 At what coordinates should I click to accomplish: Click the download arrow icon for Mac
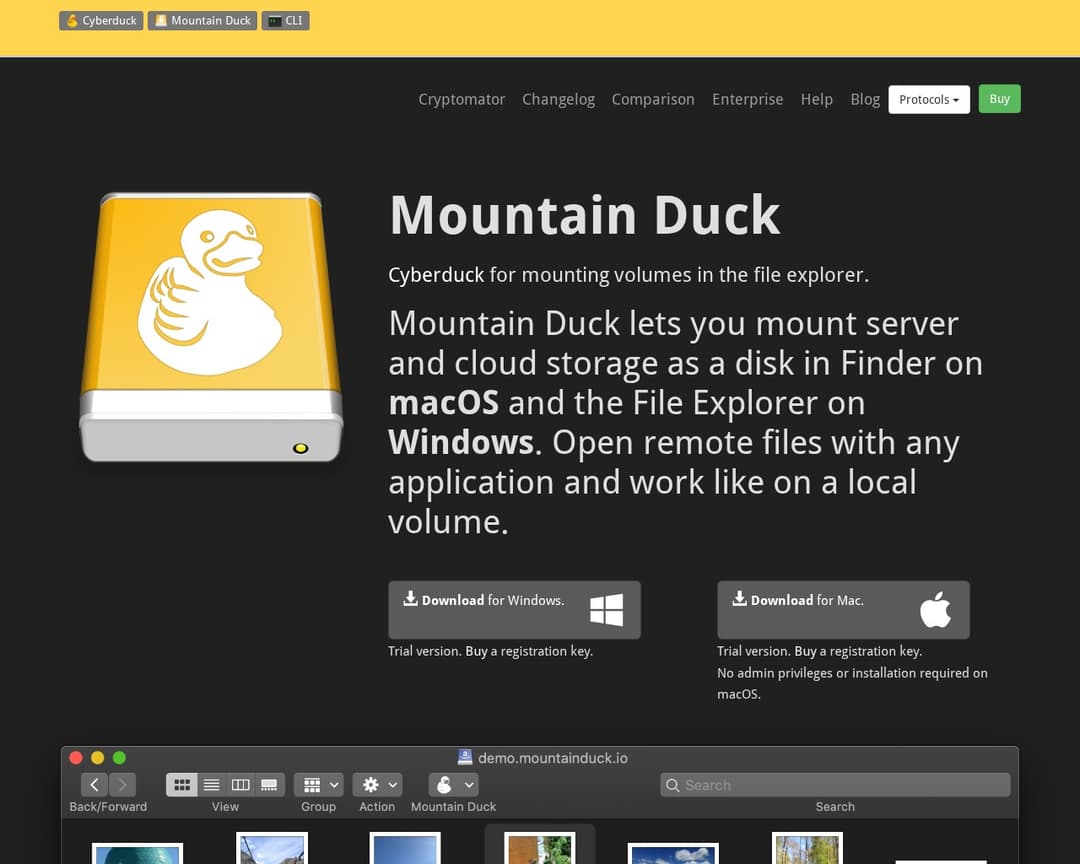739,598
